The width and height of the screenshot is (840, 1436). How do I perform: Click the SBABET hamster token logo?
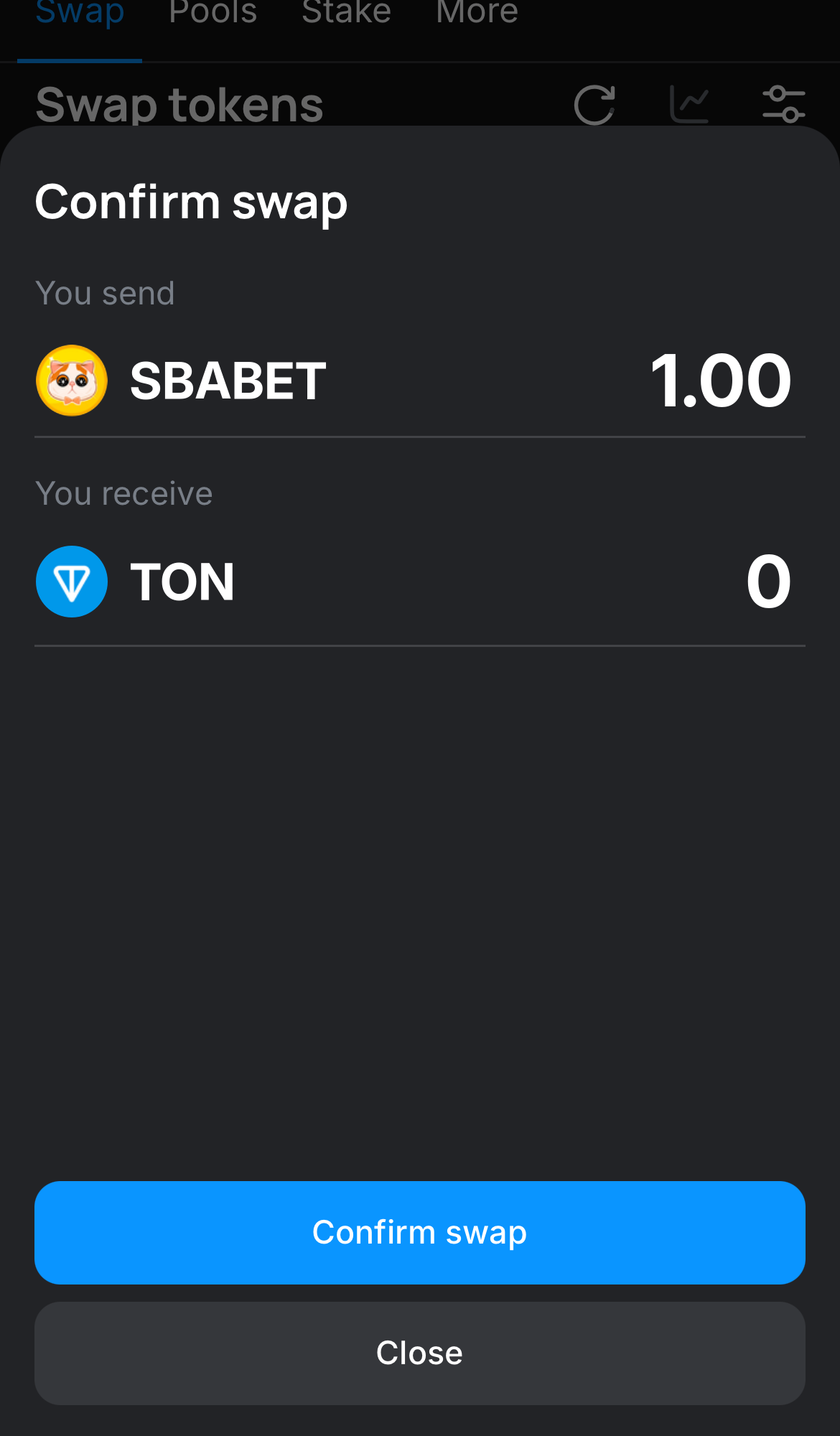pos(72,381)
